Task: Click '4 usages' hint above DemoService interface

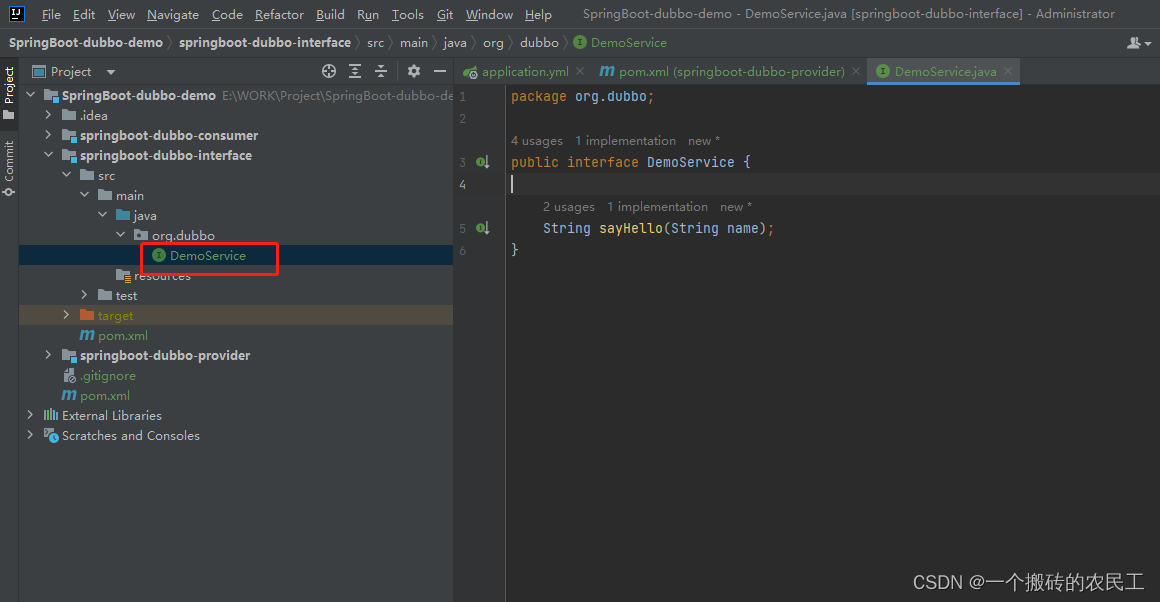Action: coord(536,141)
